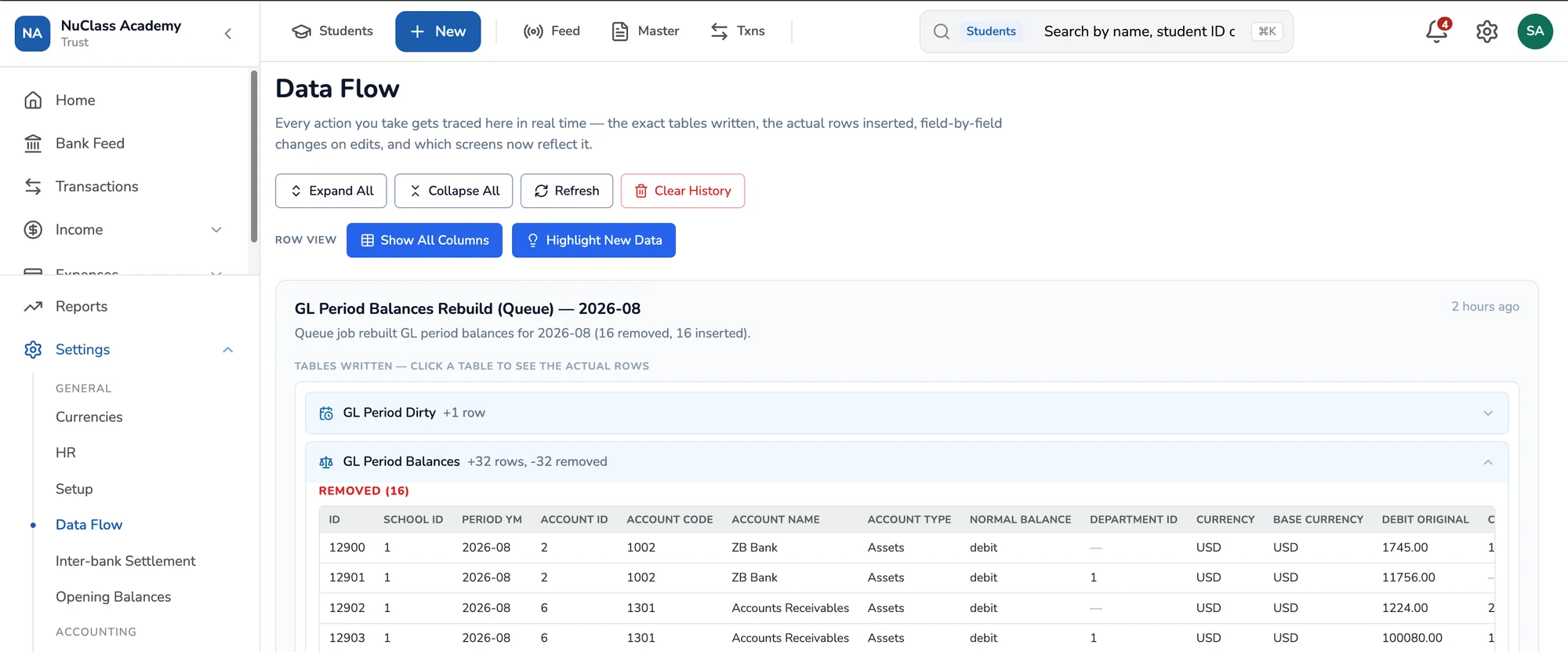
Task: Expand the Income submenu chevron
Action: (216, 230)
